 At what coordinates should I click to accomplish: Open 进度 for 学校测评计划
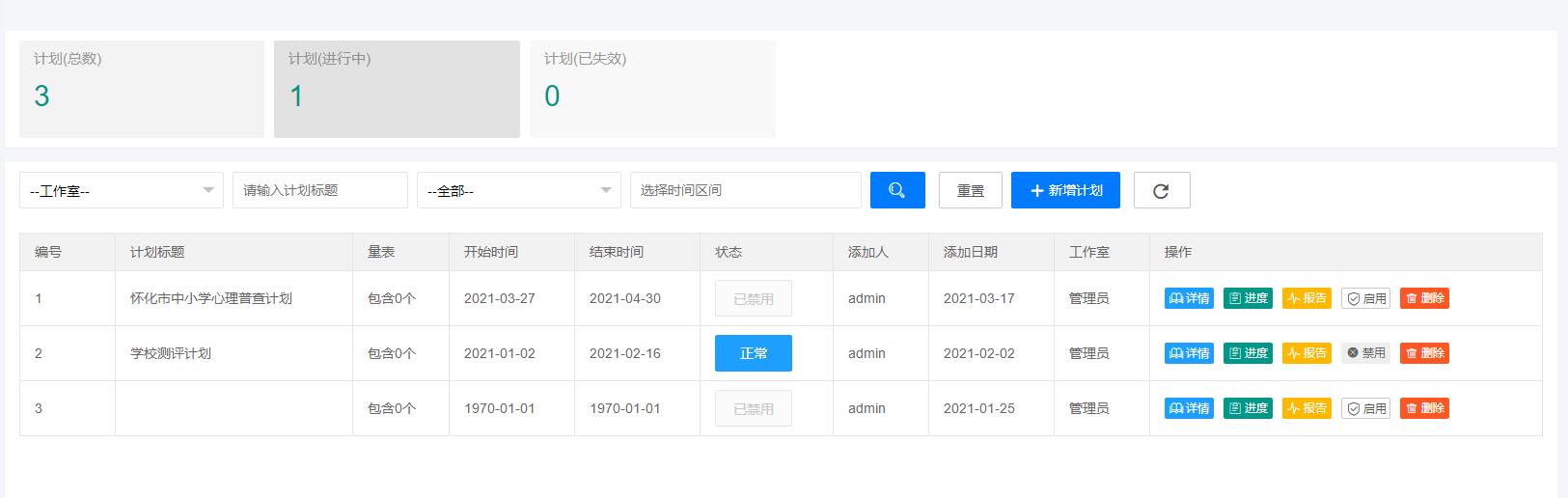(x=1248, y=353)
